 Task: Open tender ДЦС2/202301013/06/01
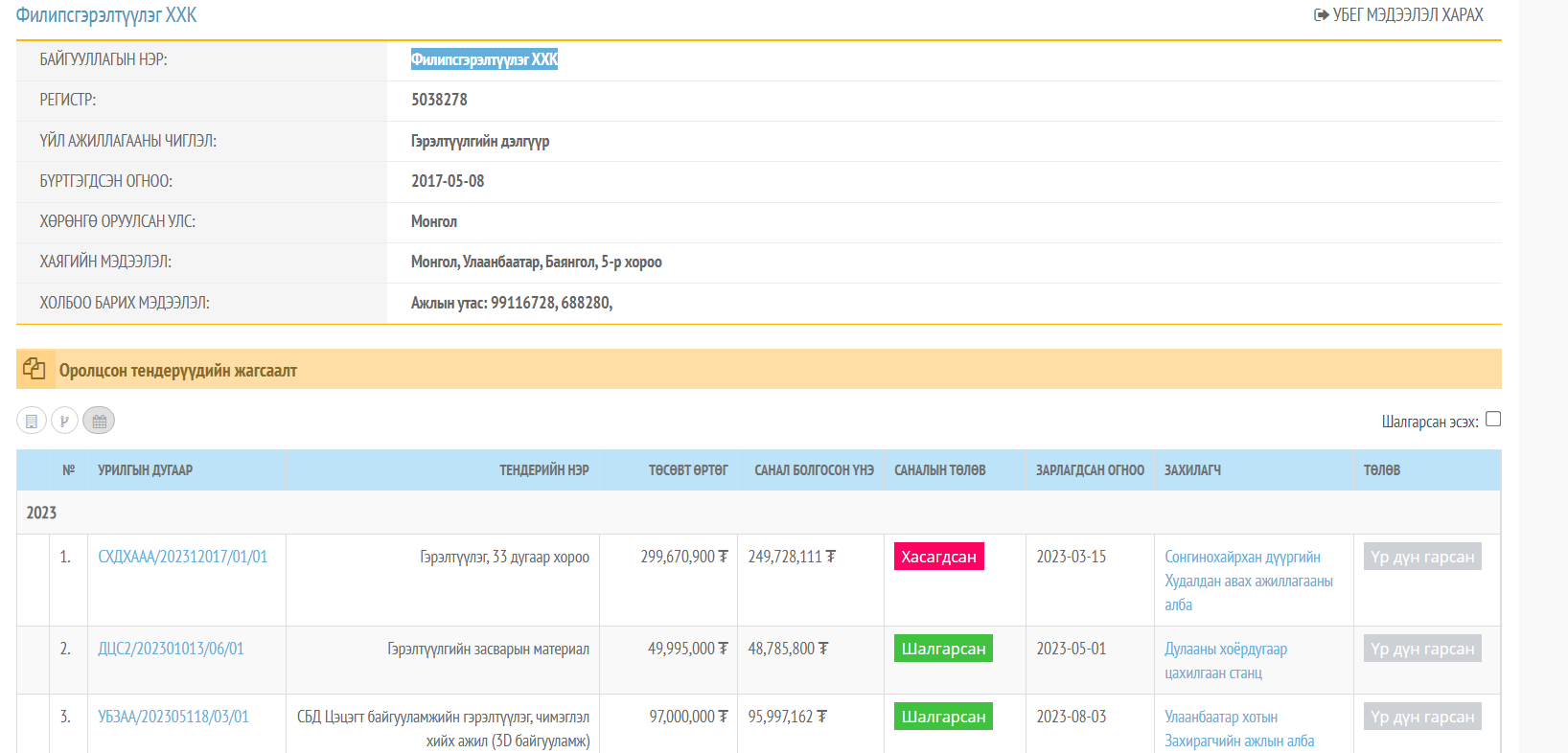click(171, 649)
